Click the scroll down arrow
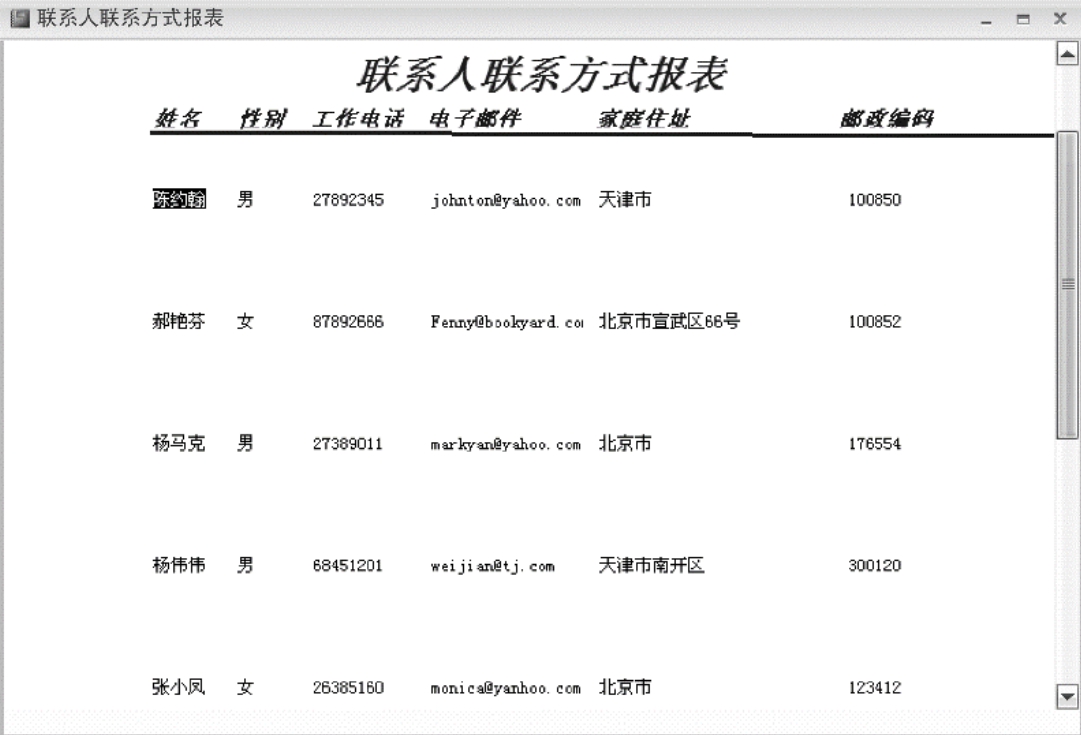Viewport: 1081px width, 735px height. (1067, 696)
